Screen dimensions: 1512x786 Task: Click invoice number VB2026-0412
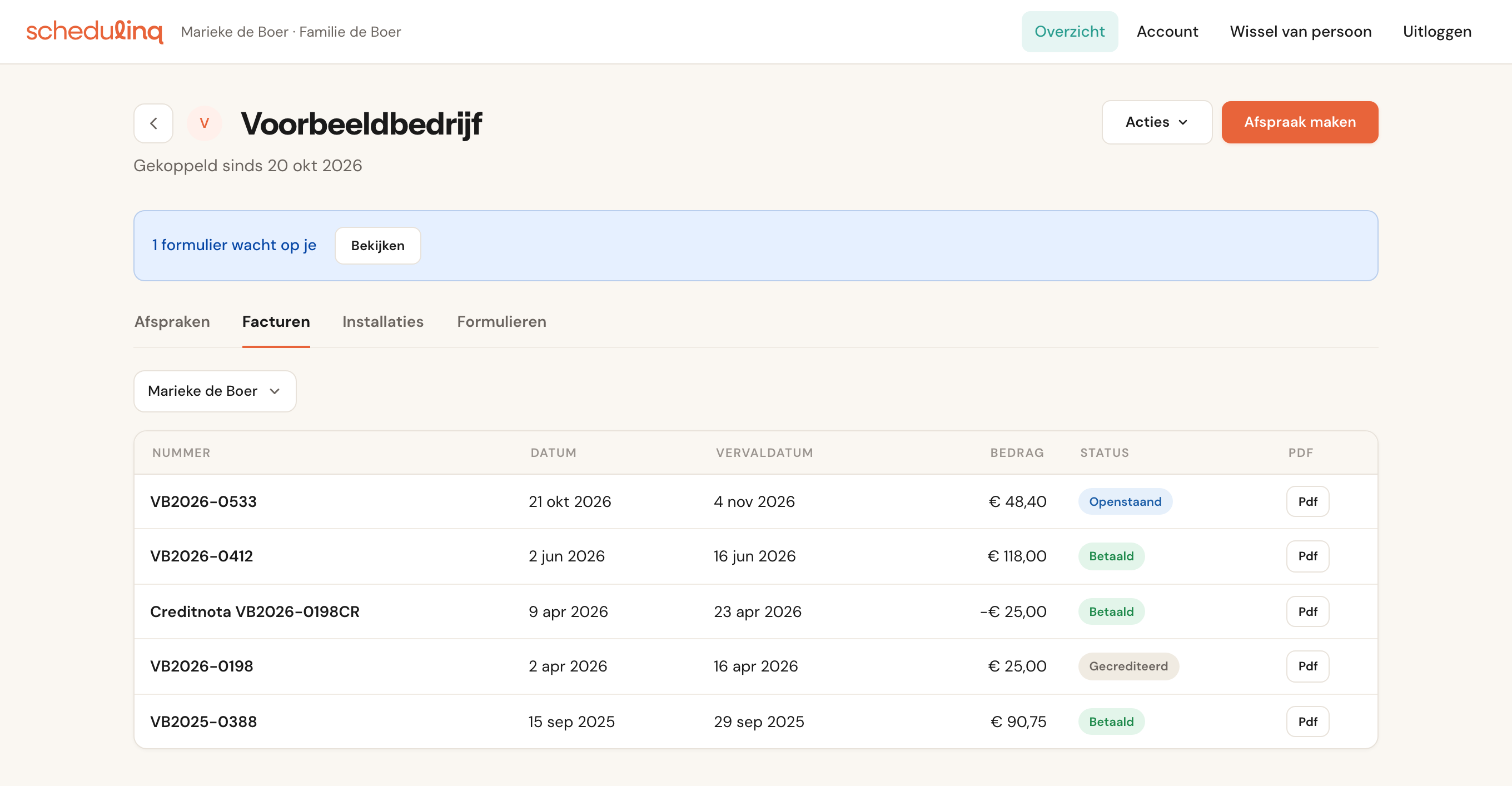[201, 556]
